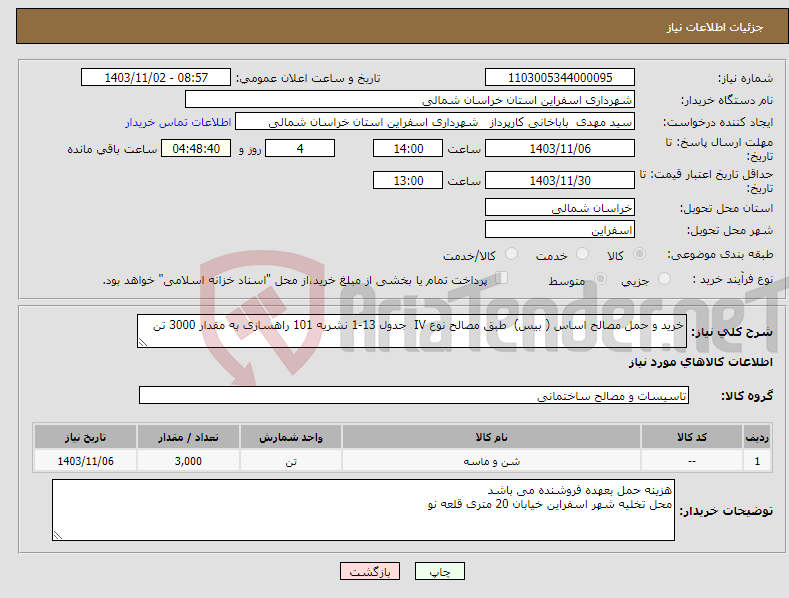The height and width of the screenshot is (598, 789).
Task: Click the شرح کلی نیاز description textarea
Action: click(x=412, y=331)
